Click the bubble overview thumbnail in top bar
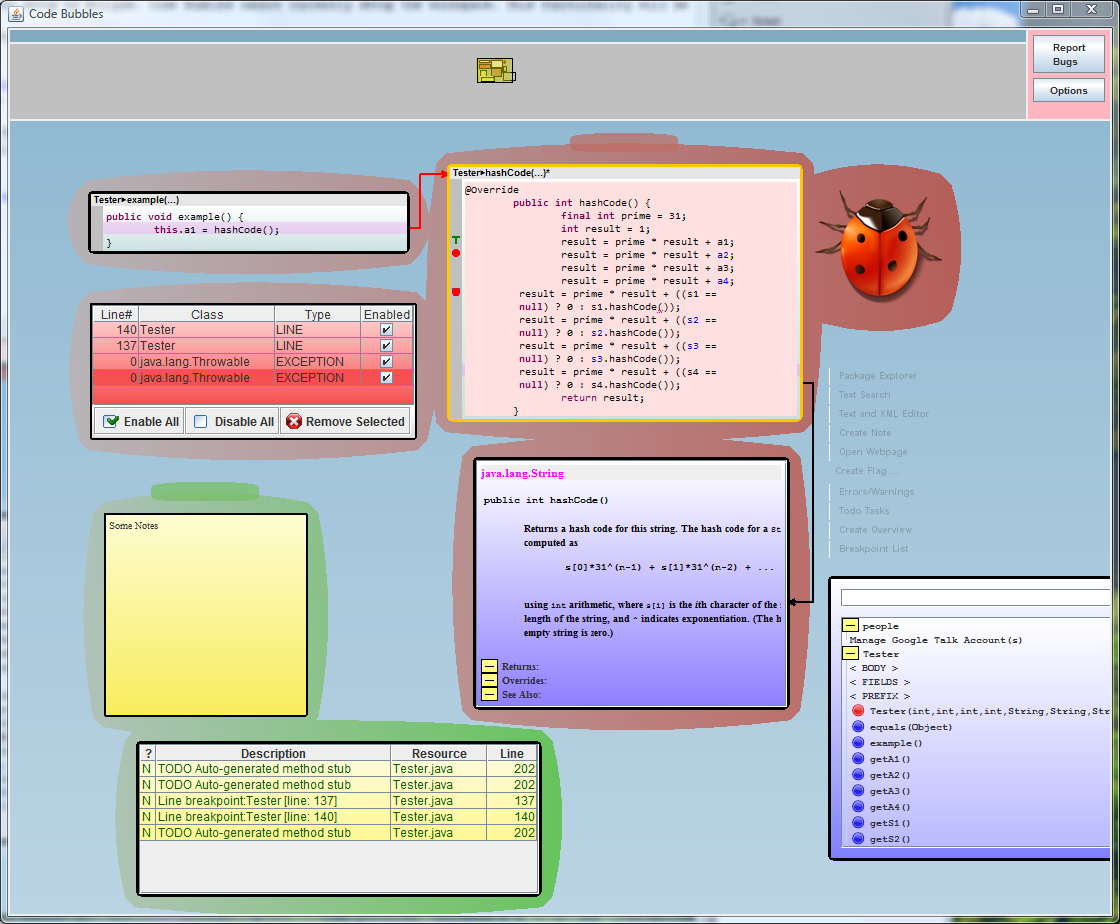 pos(495,70)
